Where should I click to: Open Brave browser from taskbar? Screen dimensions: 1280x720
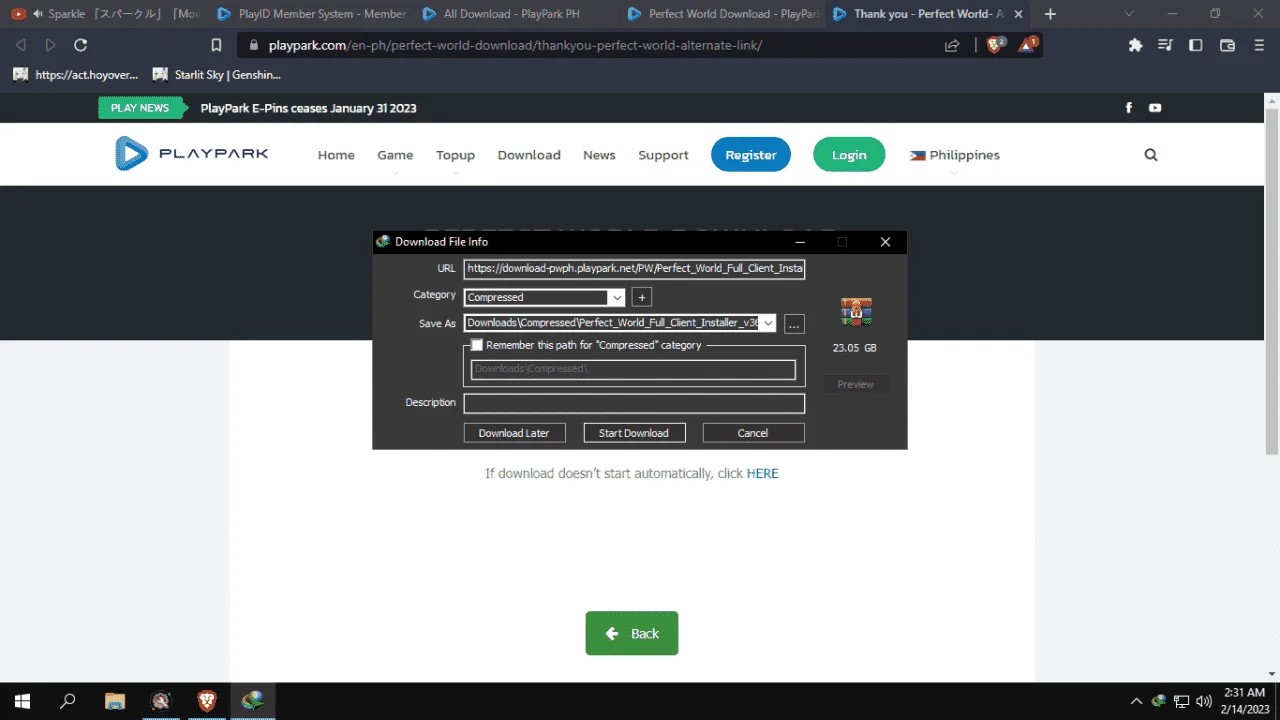pyautogui.click(x=207, y=701)
